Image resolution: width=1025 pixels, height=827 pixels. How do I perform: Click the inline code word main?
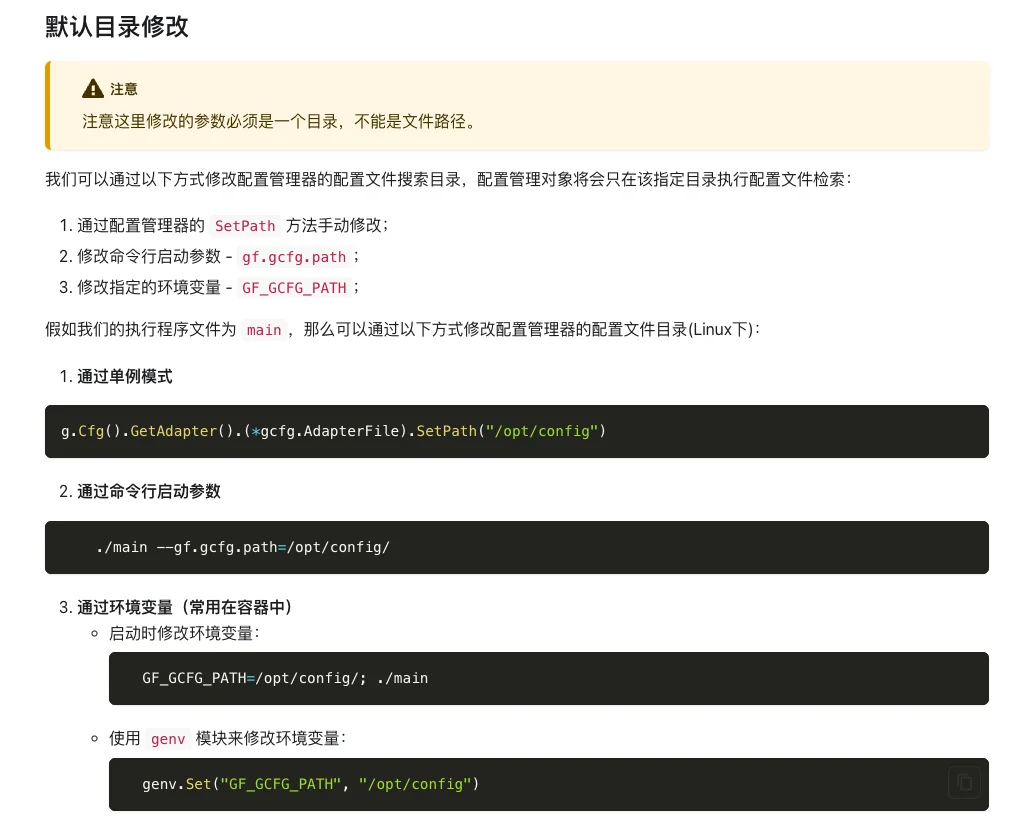[264, 330]
